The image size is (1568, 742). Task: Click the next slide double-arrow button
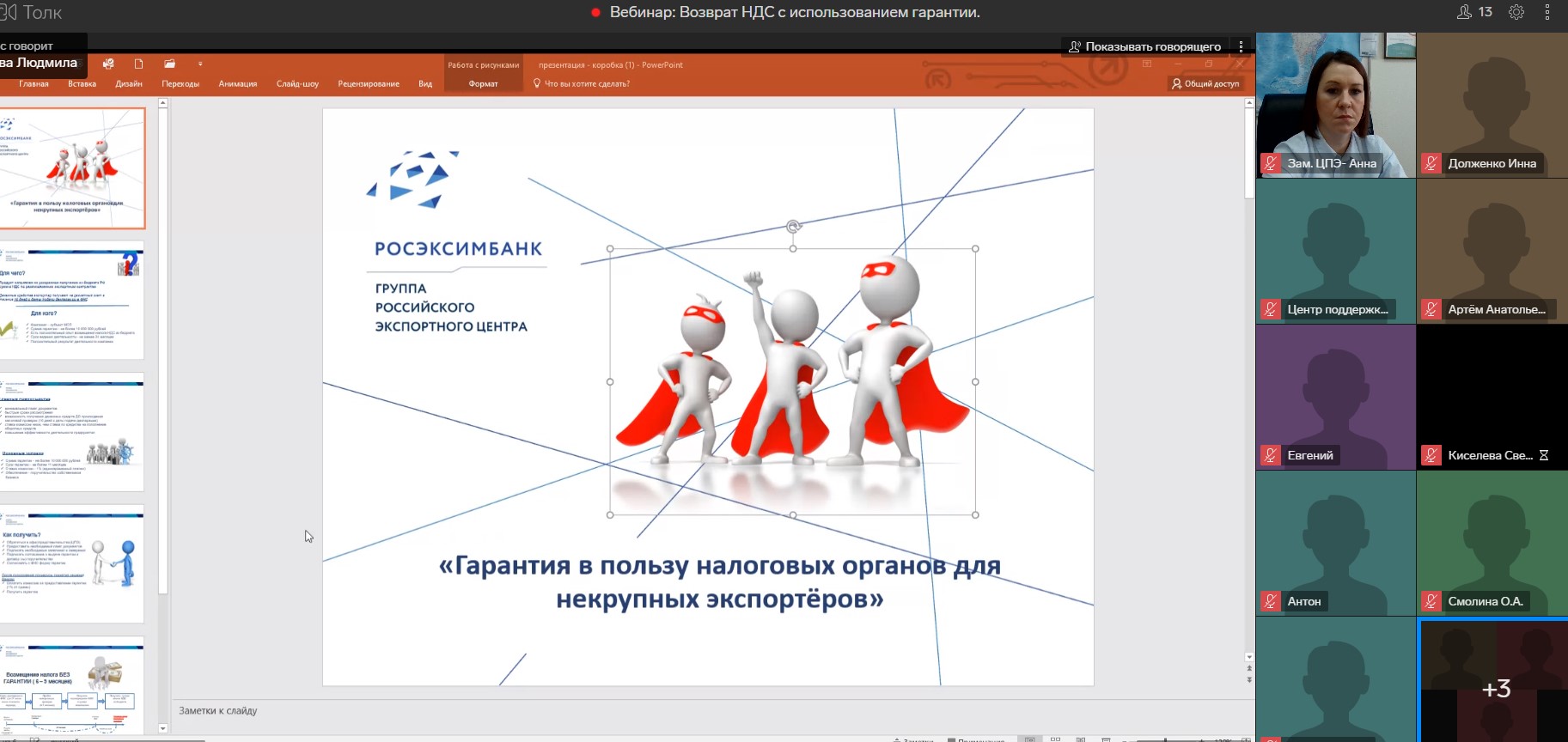[x=1249, y=679]
